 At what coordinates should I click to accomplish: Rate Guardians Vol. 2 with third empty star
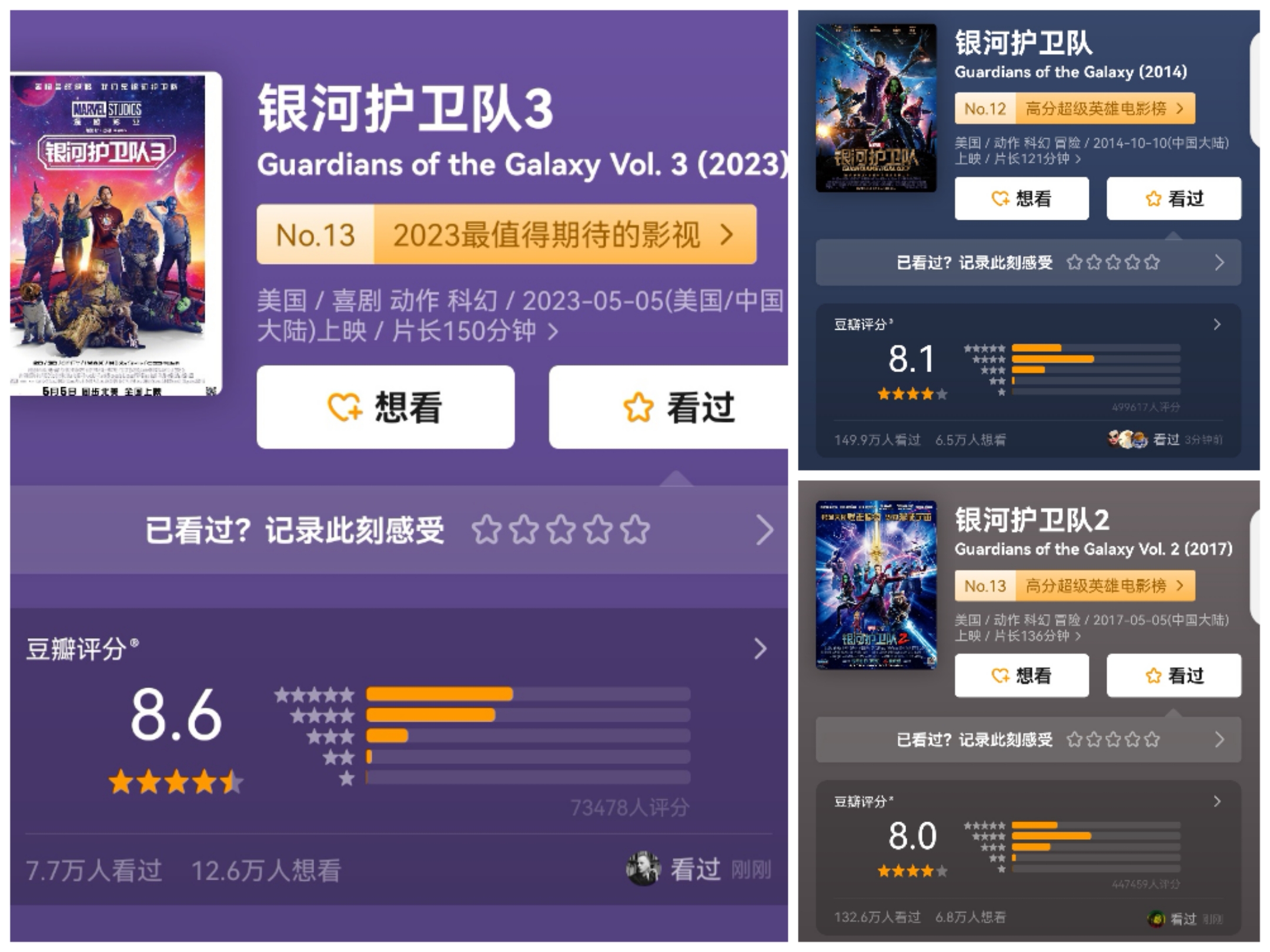[1113, 739]
